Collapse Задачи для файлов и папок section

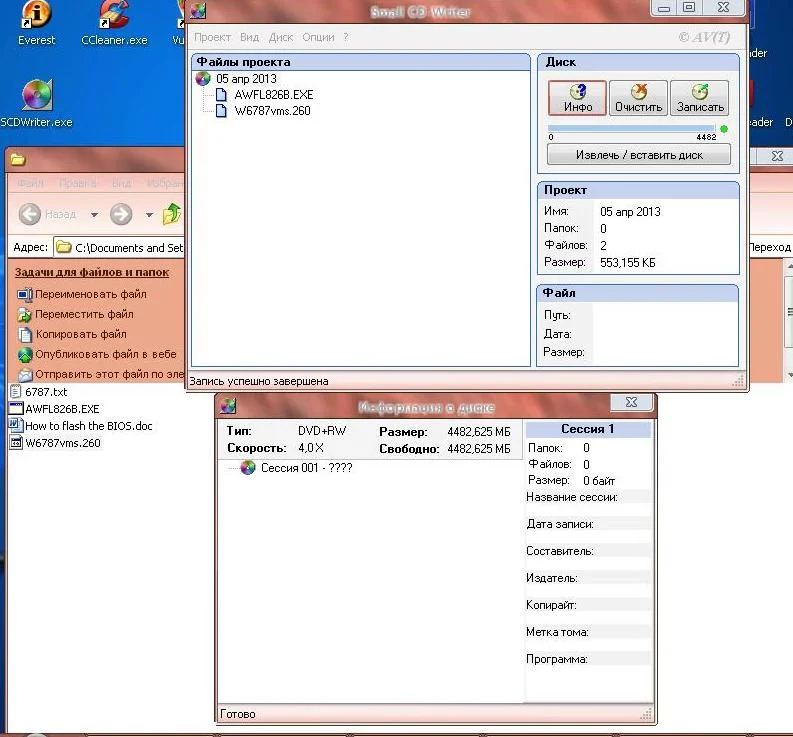(92, 272)
